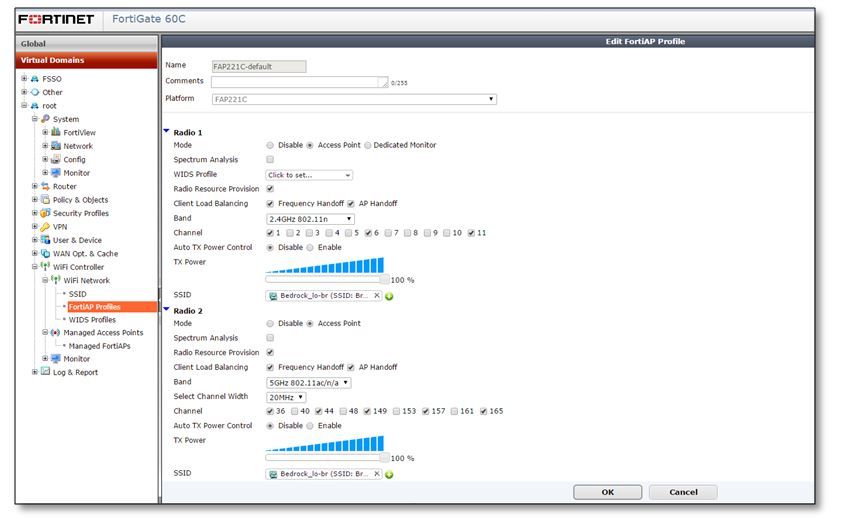
Task: Click the OK button
Action: pyautogui.click(x=608, y=492)
